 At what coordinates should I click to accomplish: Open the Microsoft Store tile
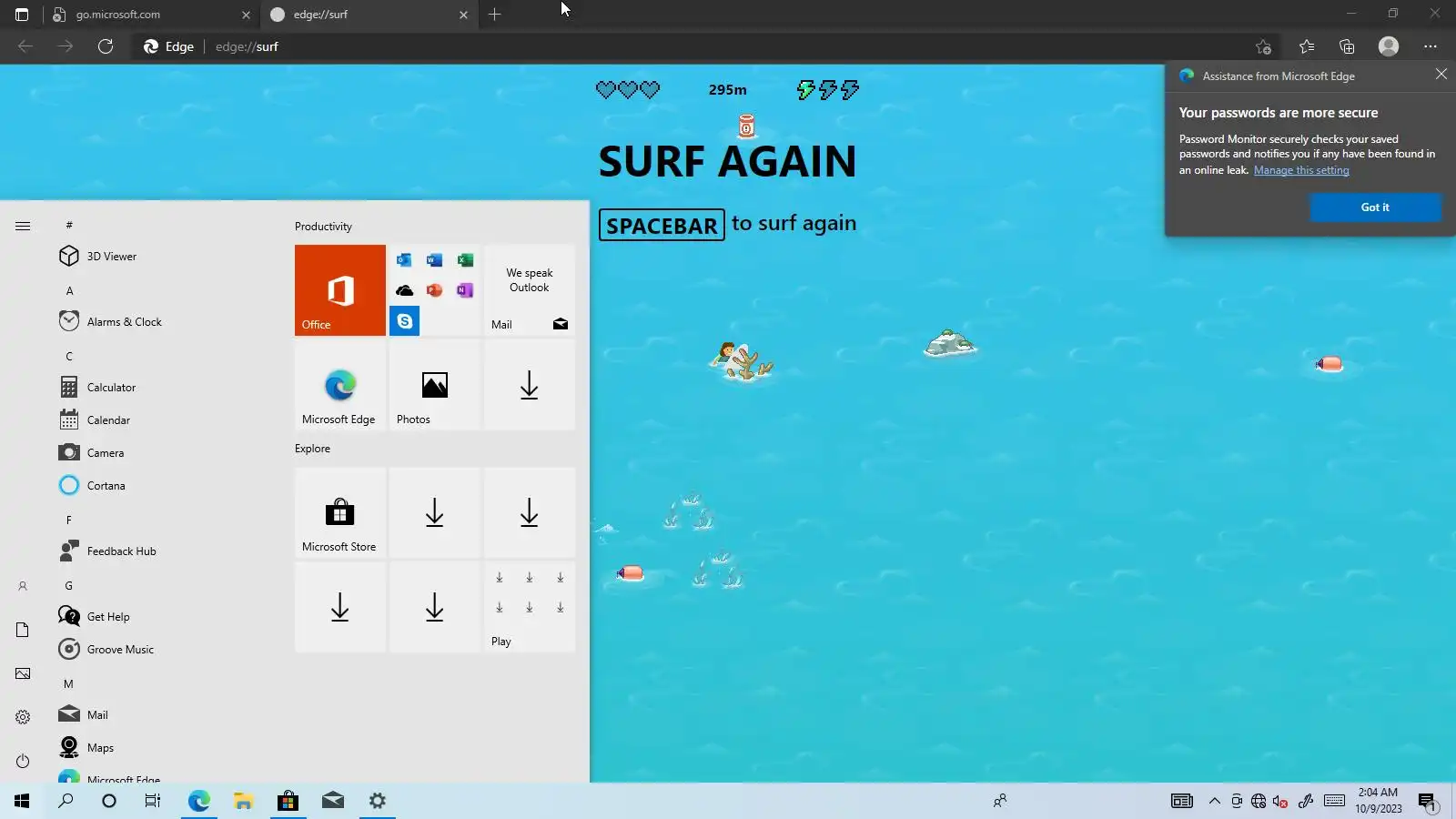340,512
